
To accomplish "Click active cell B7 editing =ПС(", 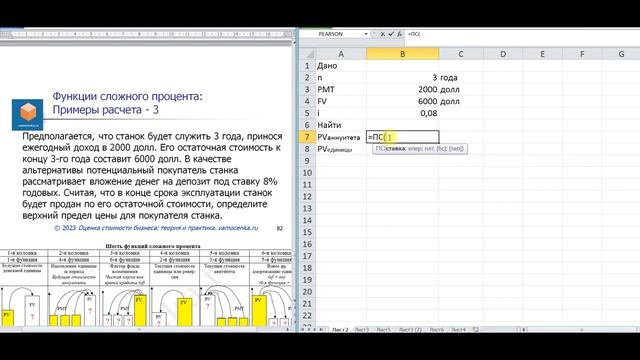I will (403, 137).
